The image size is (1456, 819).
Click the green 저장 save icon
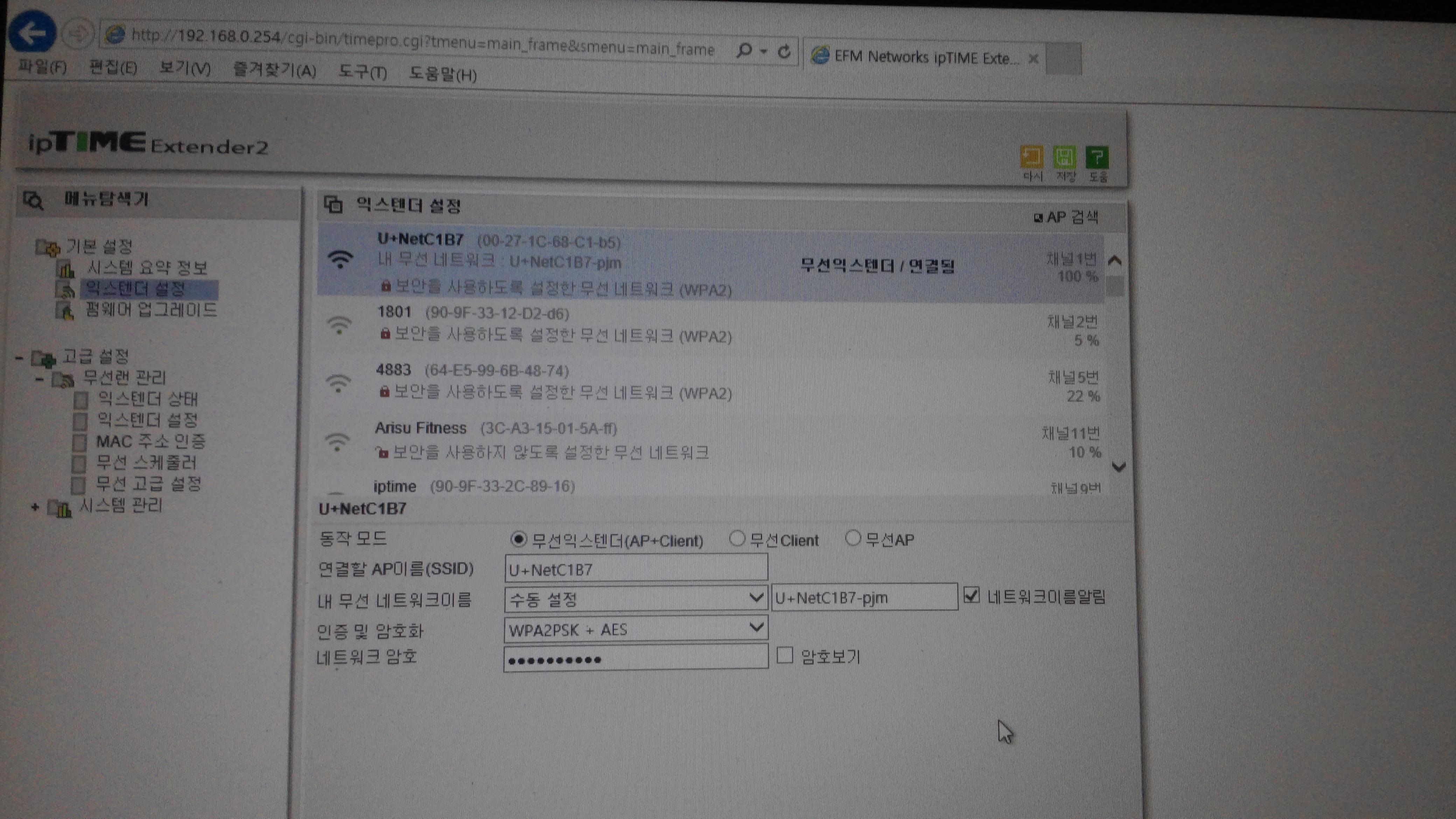[1064, 157]
